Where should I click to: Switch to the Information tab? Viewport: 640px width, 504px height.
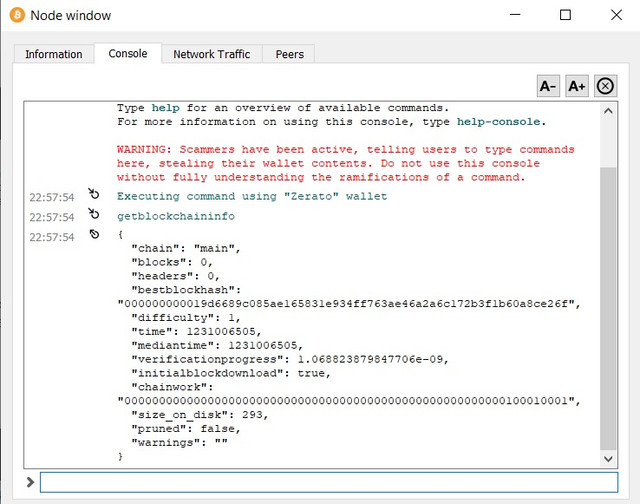coord(53,54)
